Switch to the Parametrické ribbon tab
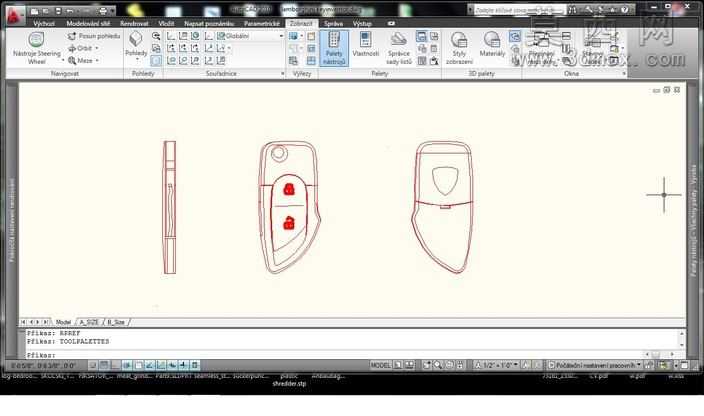This screenshot has height=416, width=704. pos(262,23)
